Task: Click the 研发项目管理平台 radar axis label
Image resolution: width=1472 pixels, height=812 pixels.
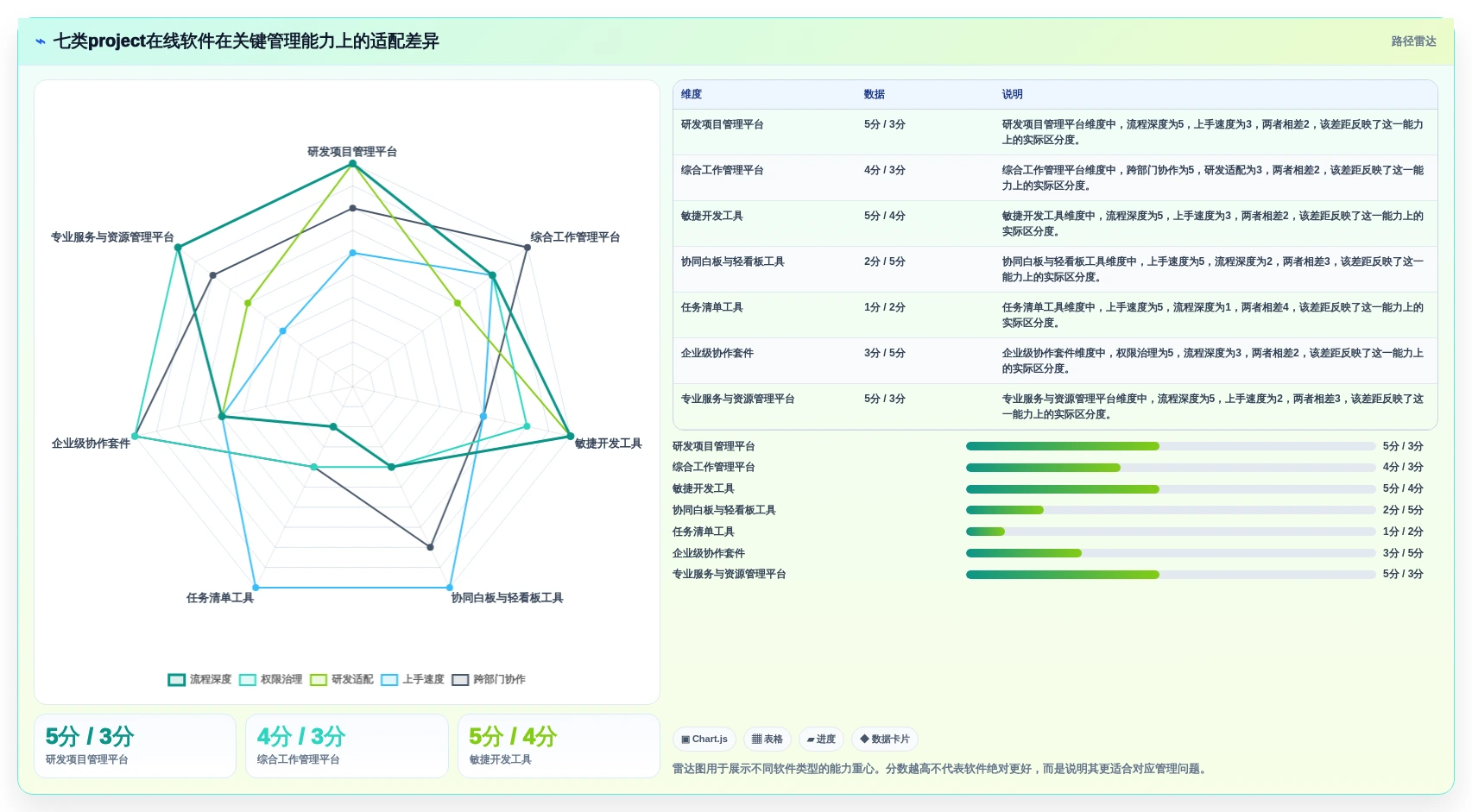Action: click(352, 152)
